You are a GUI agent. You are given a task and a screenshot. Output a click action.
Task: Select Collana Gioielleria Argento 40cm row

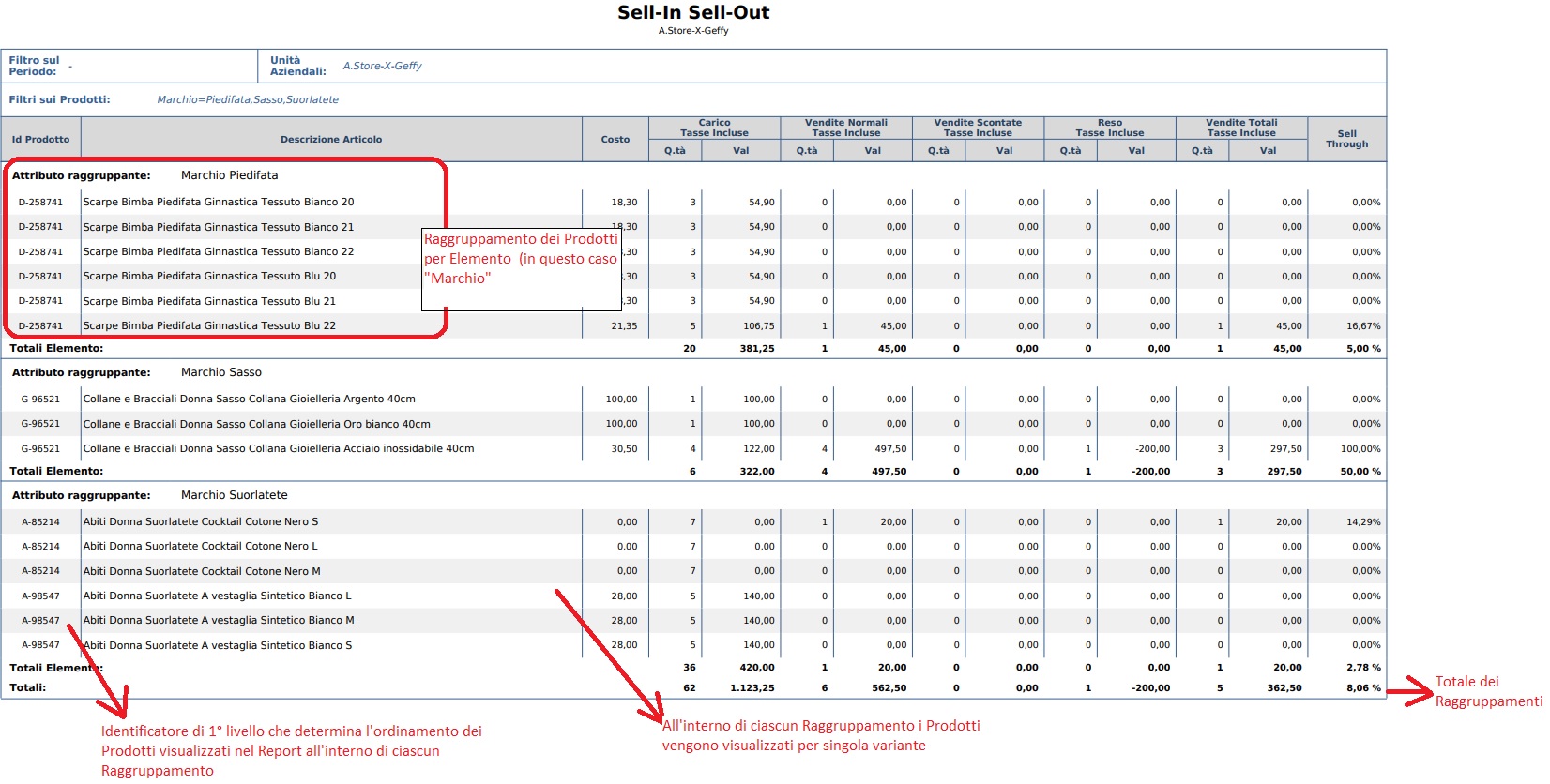click(693, 399)
